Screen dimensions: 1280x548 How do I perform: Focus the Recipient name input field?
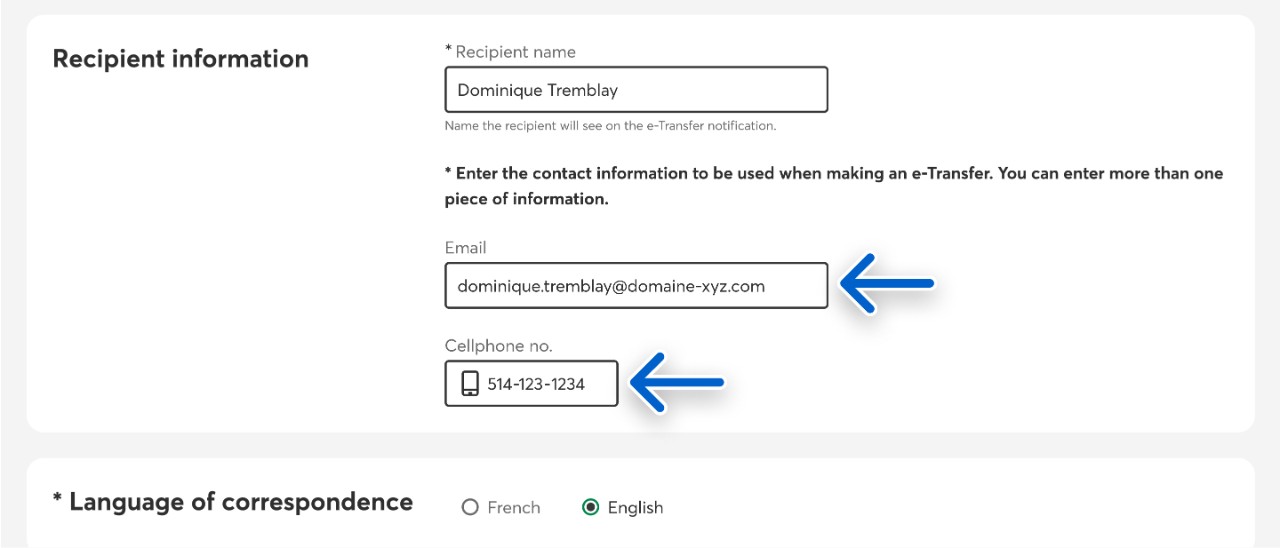pyautogui.click(x=636, y=90)
